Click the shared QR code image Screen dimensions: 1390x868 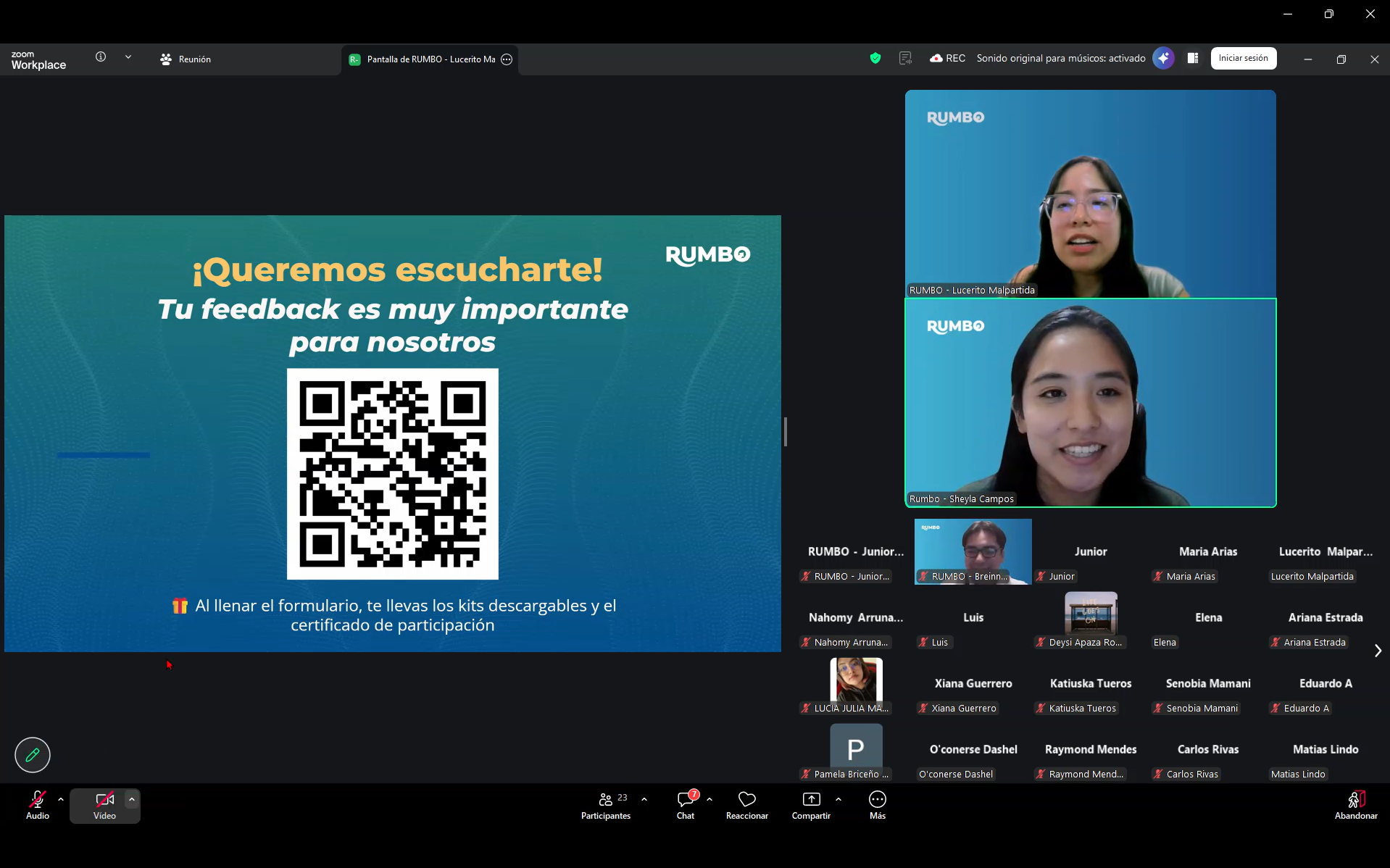[x=393, y=474]
